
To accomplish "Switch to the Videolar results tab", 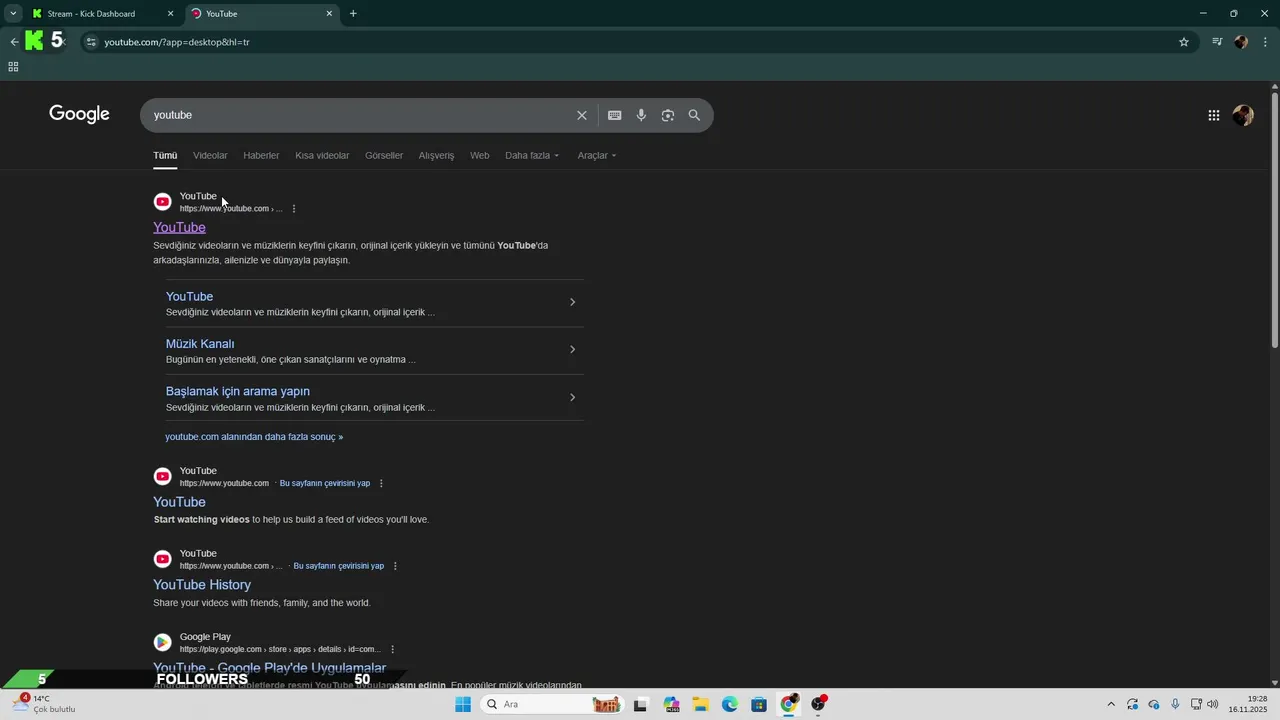I will [x=210, y=155].
